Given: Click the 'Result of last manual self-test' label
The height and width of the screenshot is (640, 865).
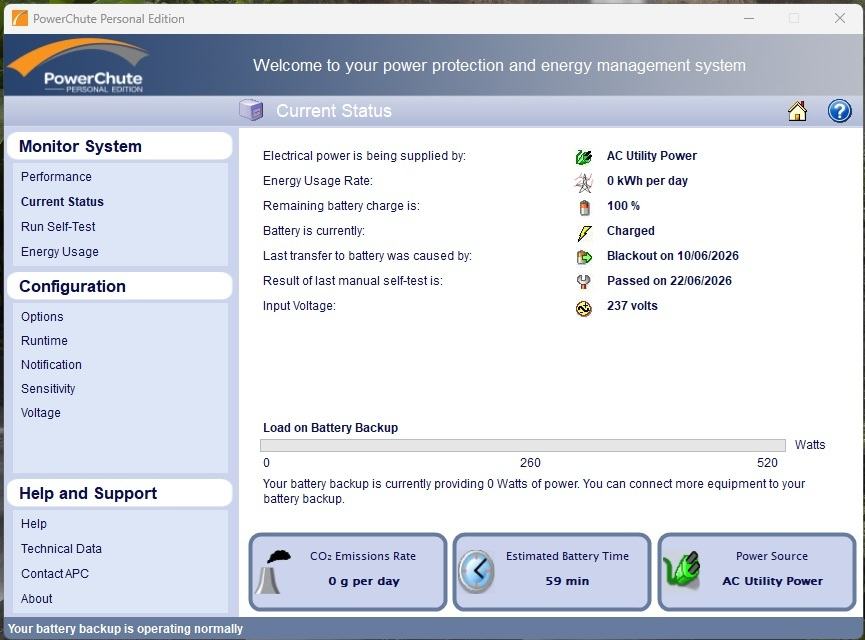Looking at the screenshot, I should click(x=353, y=281).
